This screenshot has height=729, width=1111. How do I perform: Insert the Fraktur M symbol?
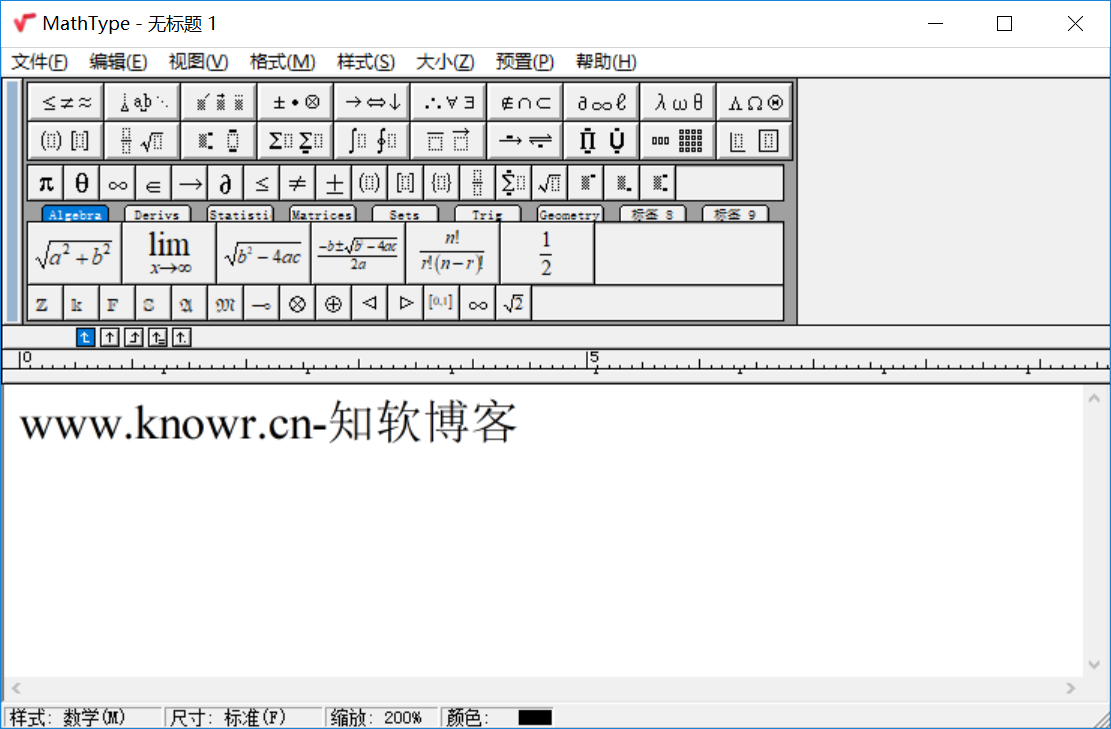click(x=225, y=304)
